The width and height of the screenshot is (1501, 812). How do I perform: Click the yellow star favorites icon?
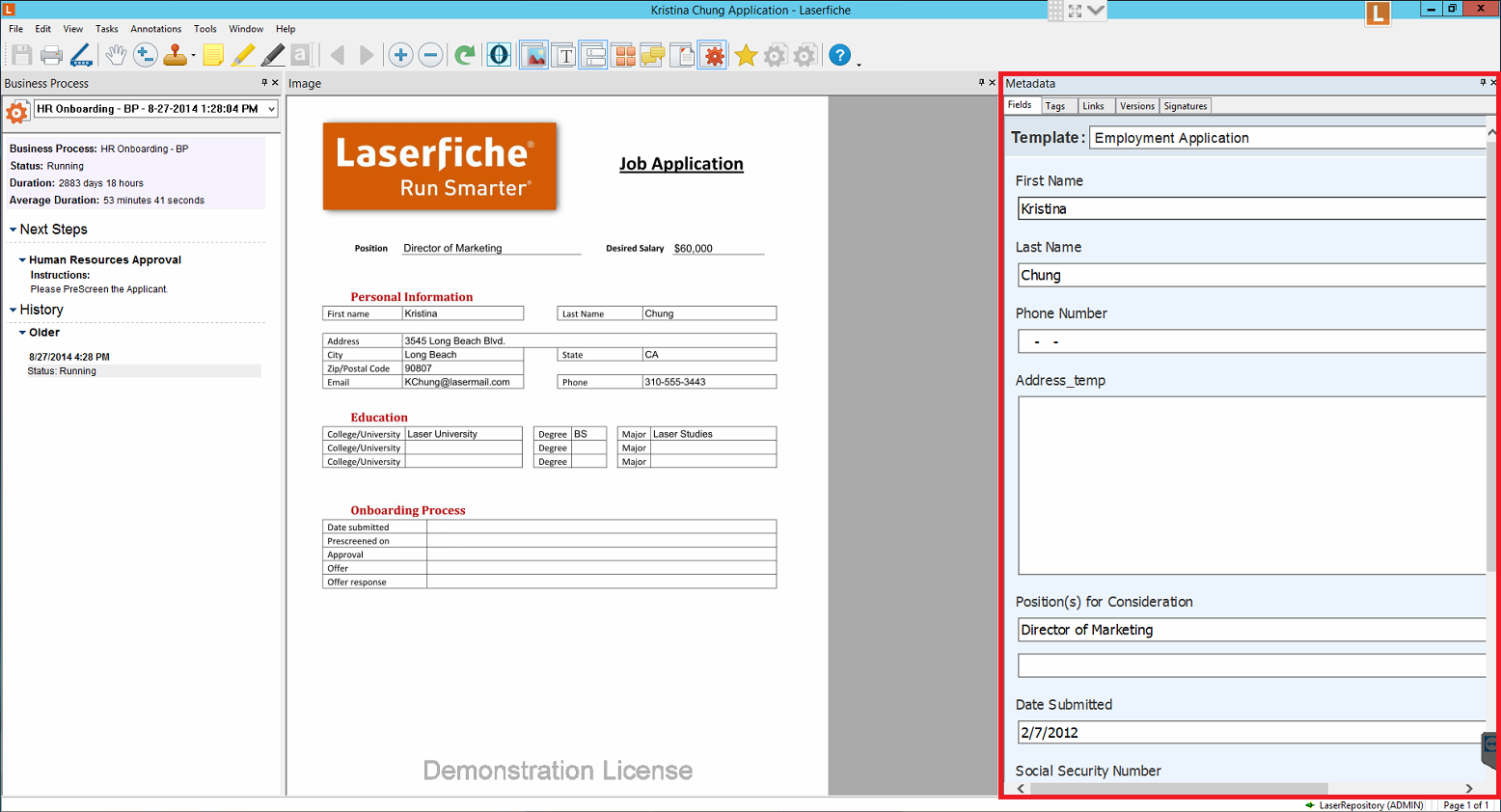[746, 55]
